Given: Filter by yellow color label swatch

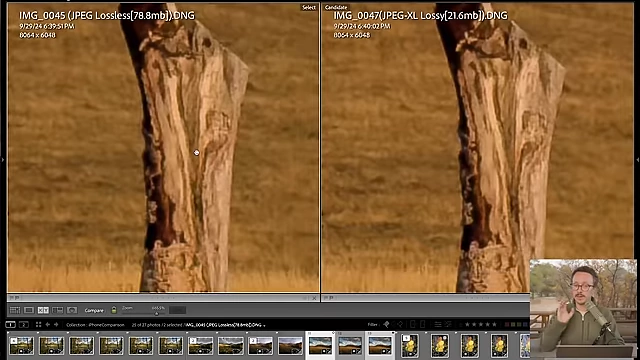Looking at the screenshot, I should (513, 325).
